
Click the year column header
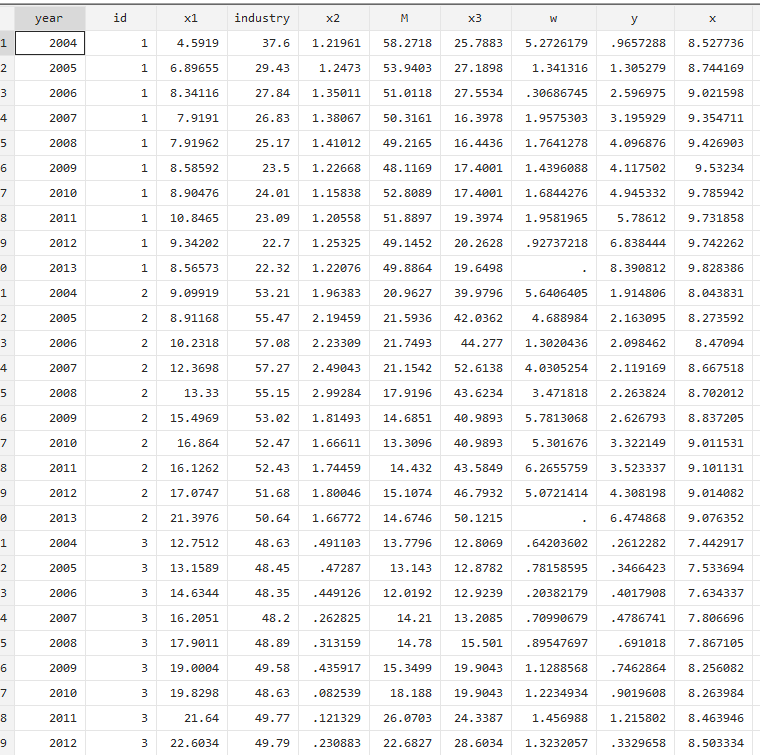pos(49,18)
